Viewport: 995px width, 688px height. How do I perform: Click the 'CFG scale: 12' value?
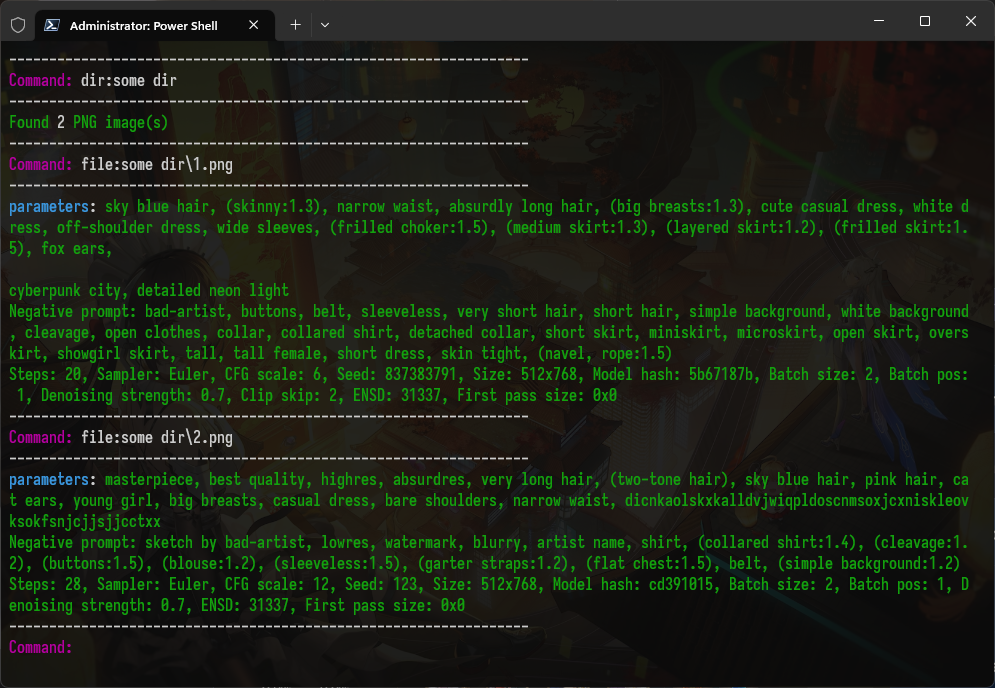coord(277,584)
